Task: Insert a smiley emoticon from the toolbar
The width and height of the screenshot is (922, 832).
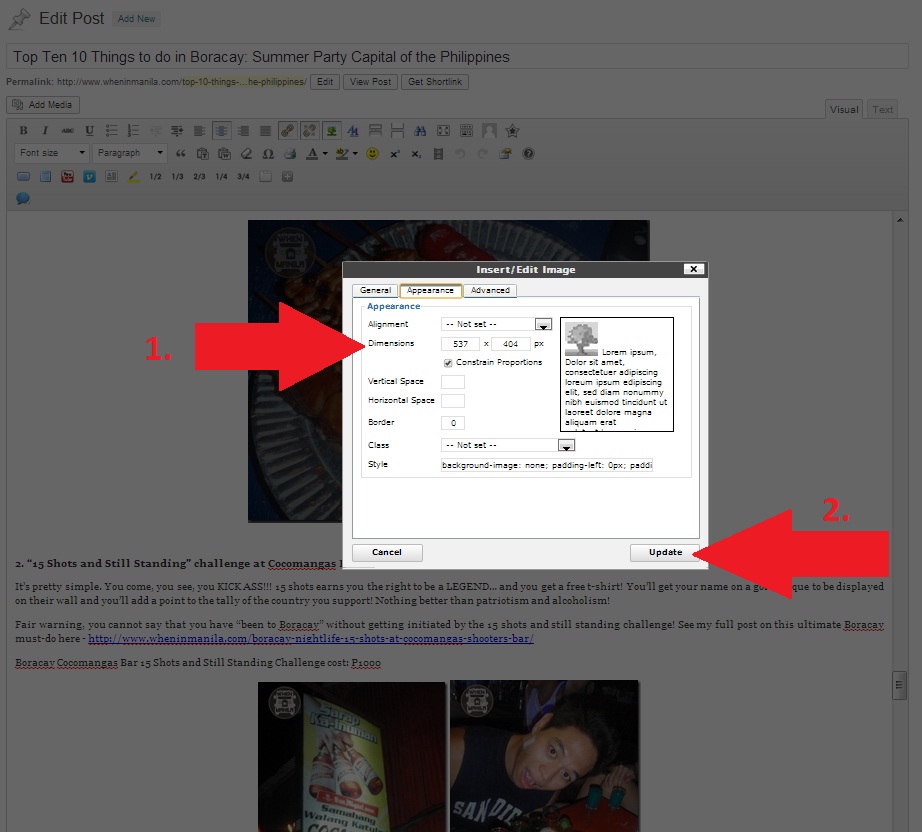Action: (x=373, y=154)
